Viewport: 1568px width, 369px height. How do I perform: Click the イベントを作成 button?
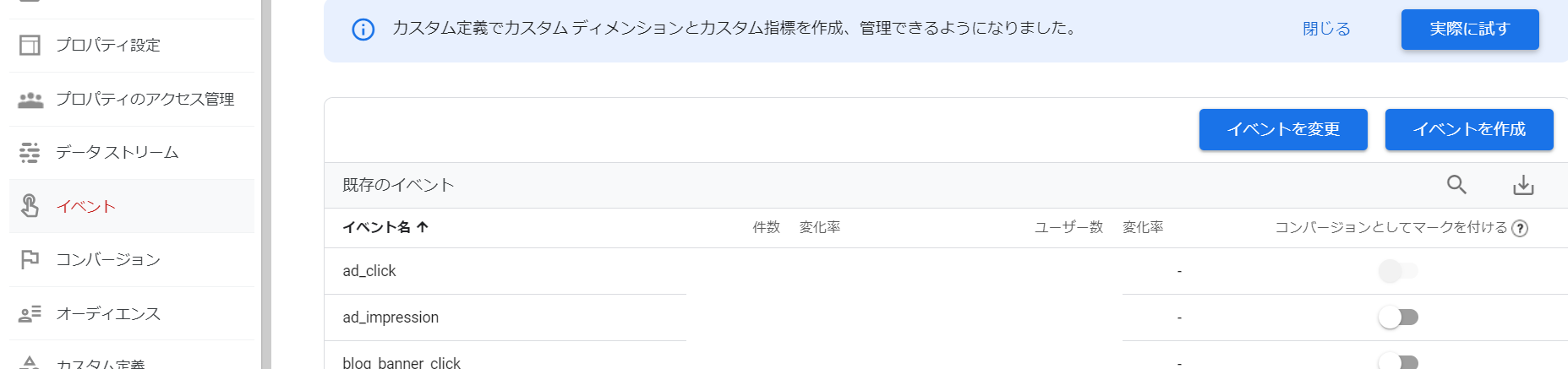(1469, 129)
